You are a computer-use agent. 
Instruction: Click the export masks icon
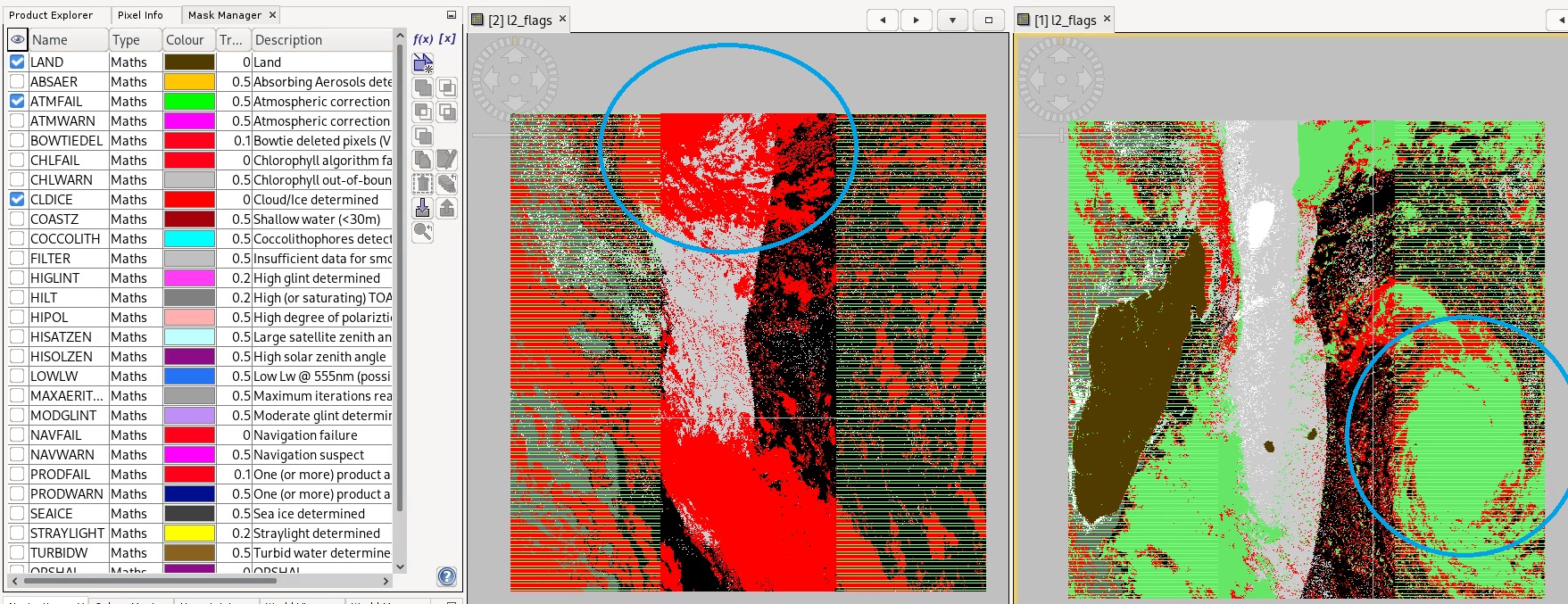tap(447, 208)
